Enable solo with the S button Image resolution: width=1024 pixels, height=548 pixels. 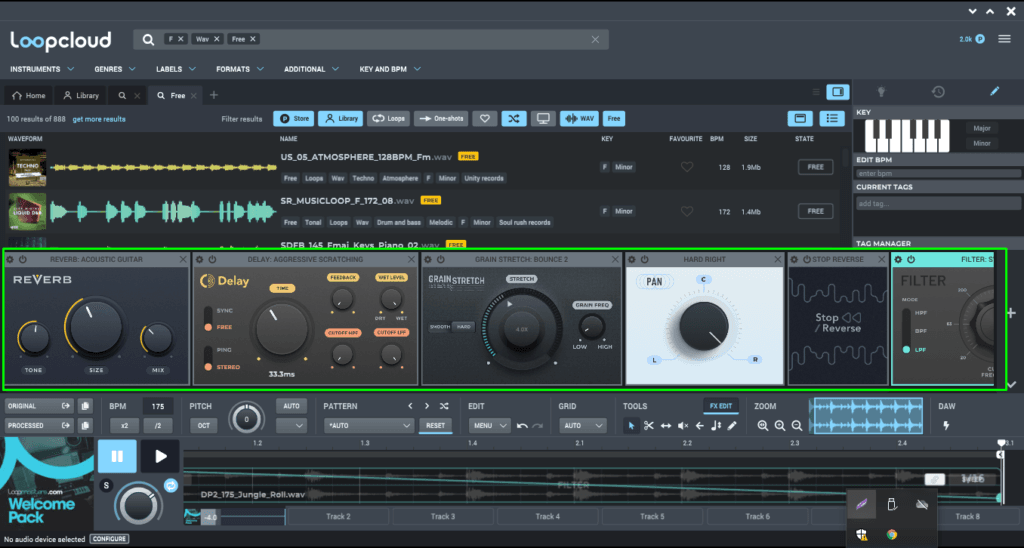click(106, 485)
